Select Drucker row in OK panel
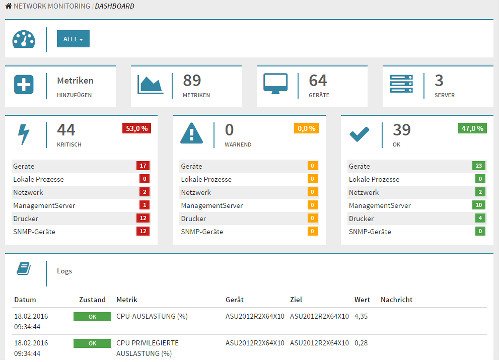The height and width of the screenshot is (362, 500). (417, 218)
